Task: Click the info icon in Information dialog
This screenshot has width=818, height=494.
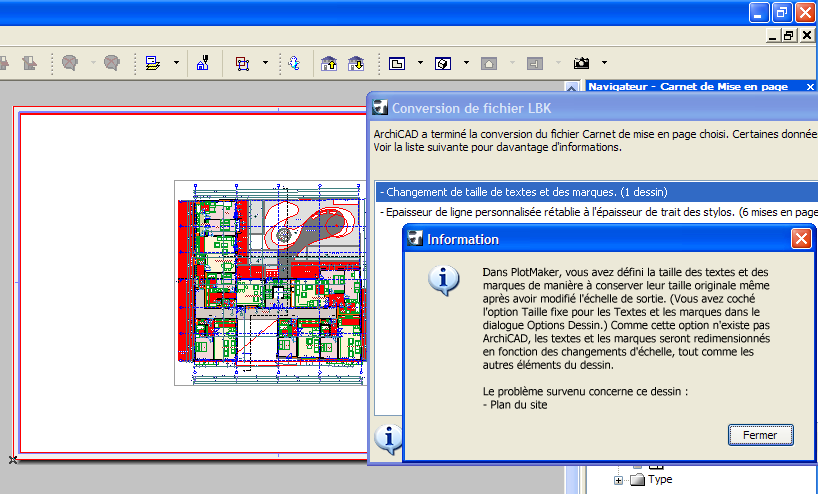Action: click(x=443, y=280)
